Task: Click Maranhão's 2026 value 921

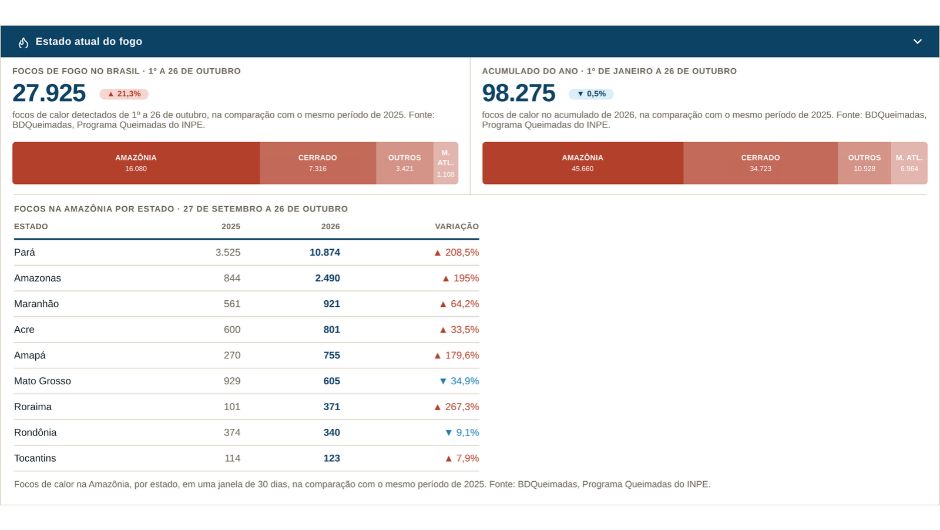Action: pos(332,304)
